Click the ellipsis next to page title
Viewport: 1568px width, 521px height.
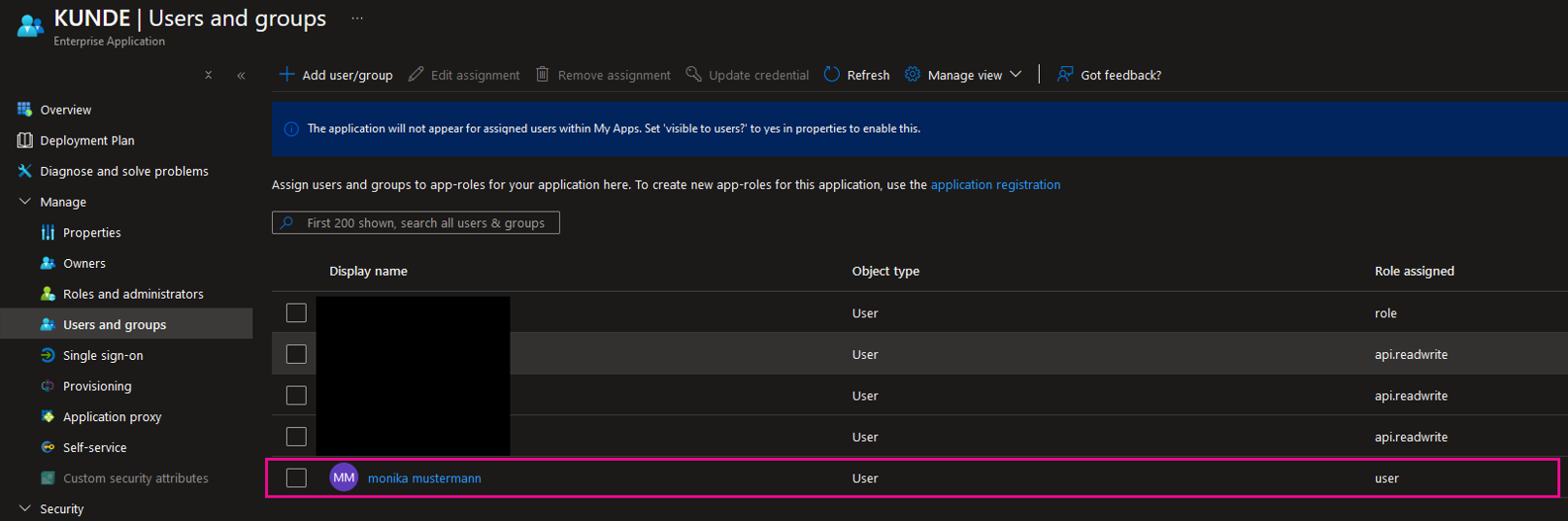[x=357, y=18]
